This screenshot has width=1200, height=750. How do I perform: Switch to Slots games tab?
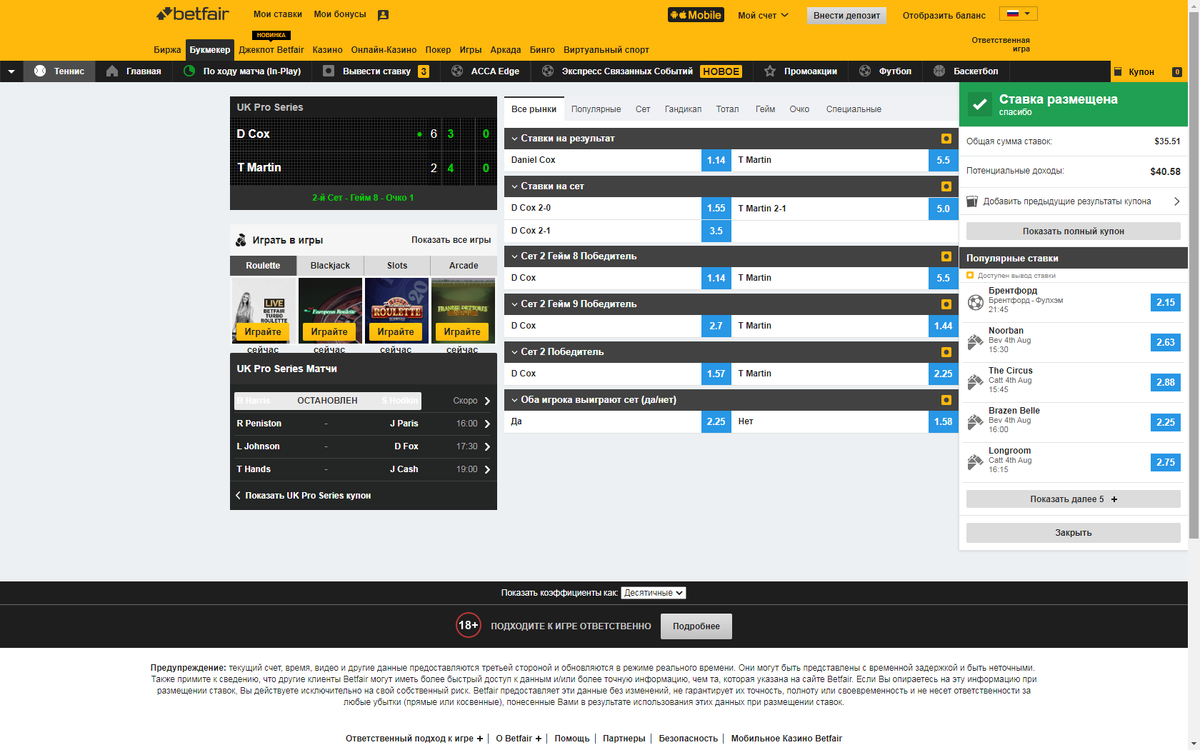click(x=397, y=266)
